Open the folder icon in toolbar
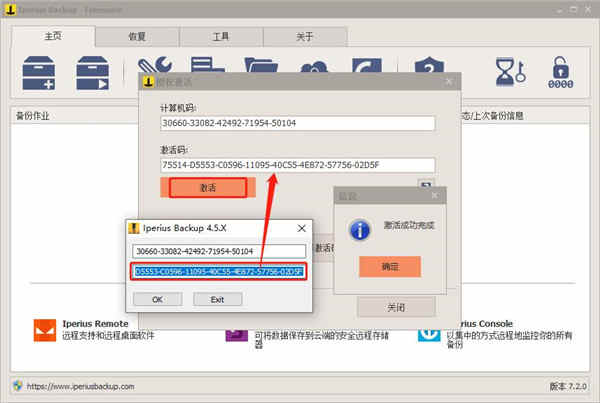 261,64
